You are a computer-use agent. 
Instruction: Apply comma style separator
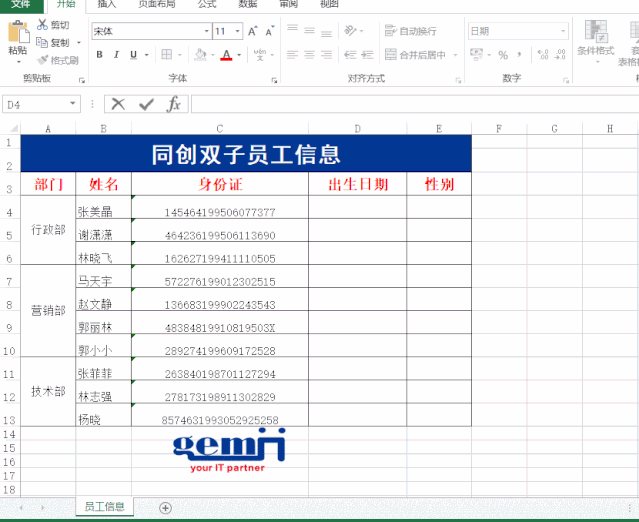click(520, 55)
